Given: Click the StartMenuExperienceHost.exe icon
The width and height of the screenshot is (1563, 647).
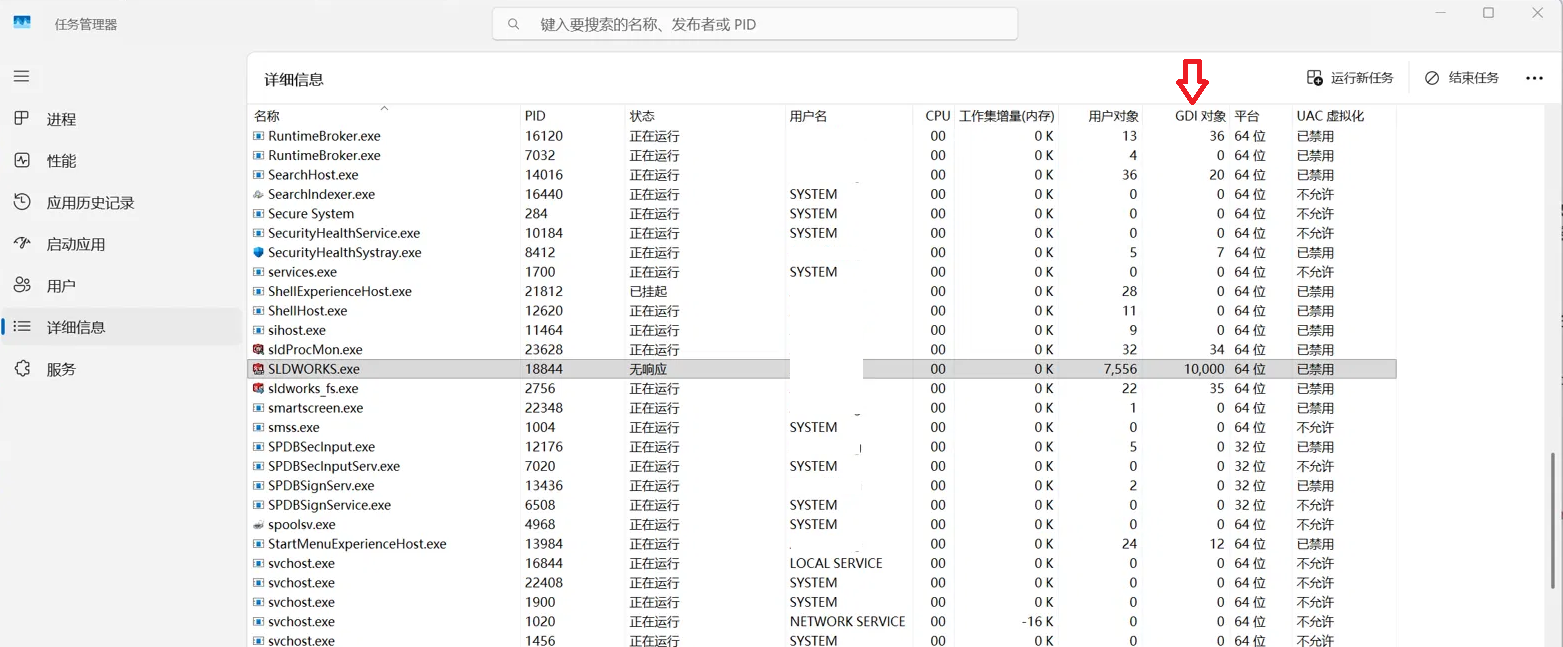Looking at the screenshot, I should [x=258, y=544].
